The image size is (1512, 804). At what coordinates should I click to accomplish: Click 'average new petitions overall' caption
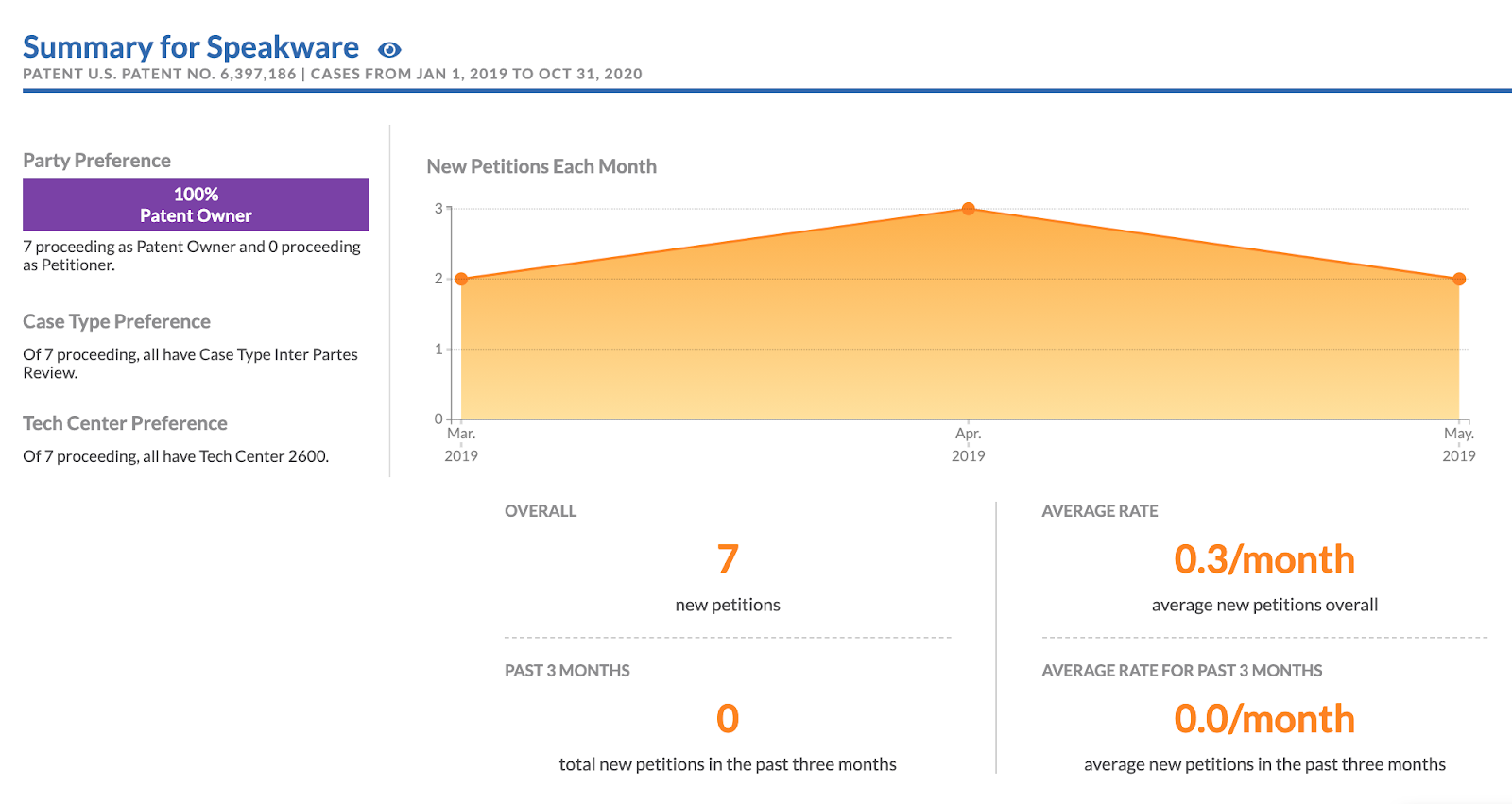pos(1264,605)
